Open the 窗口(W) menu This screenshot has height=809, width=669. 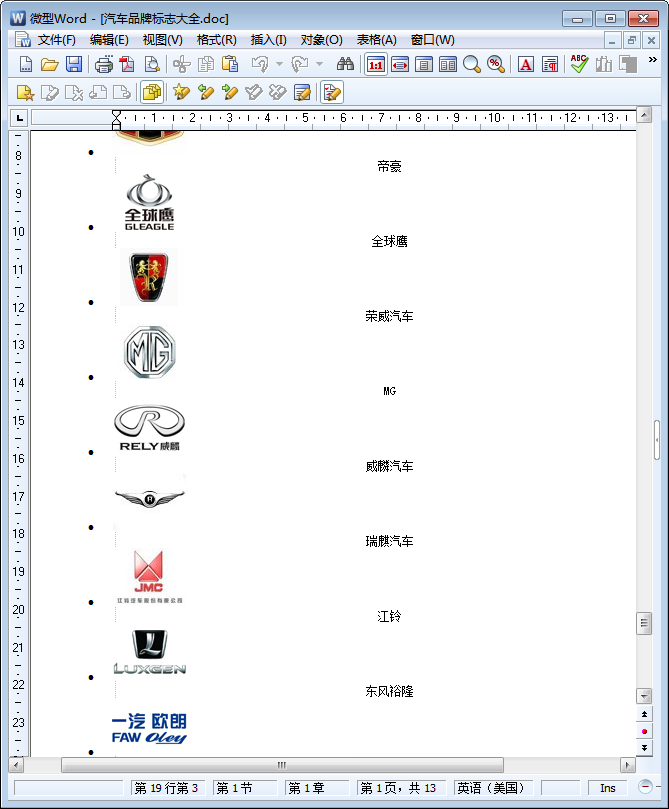tap(432, 40)
